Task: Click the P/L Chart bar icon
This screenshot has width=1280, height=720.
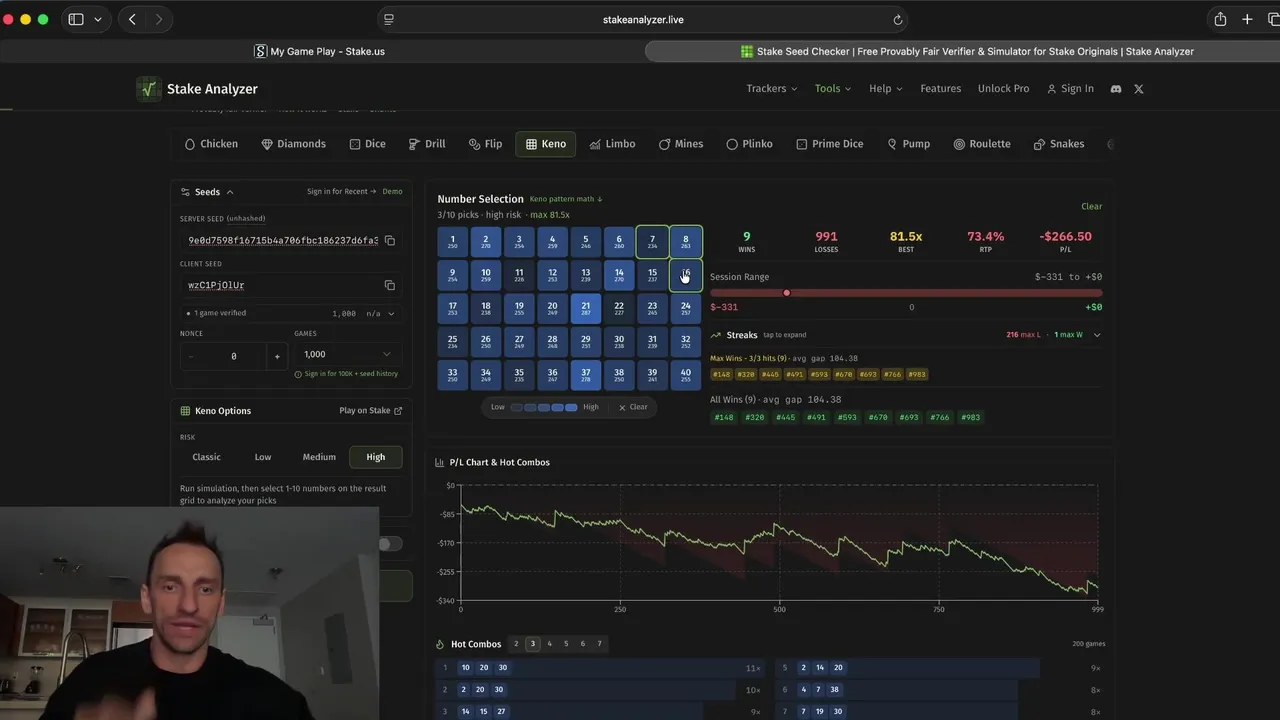Action: [x=440, y=462]
